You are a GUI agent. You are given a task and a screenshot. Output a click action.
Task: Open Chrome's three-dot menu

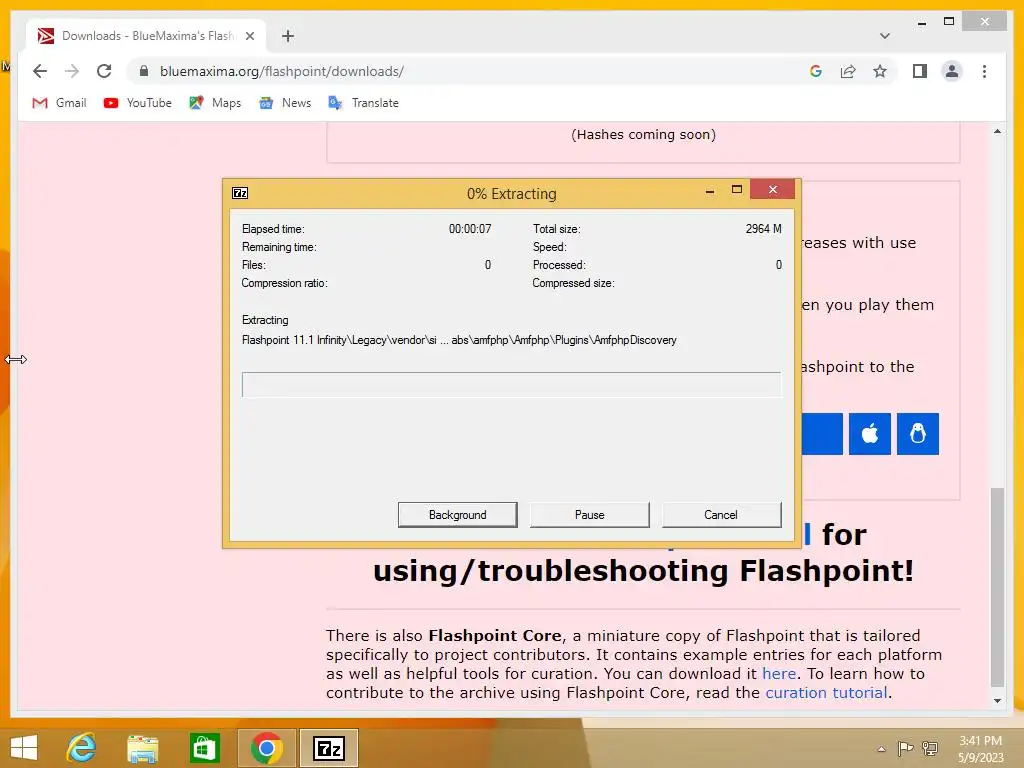[984, 71]
